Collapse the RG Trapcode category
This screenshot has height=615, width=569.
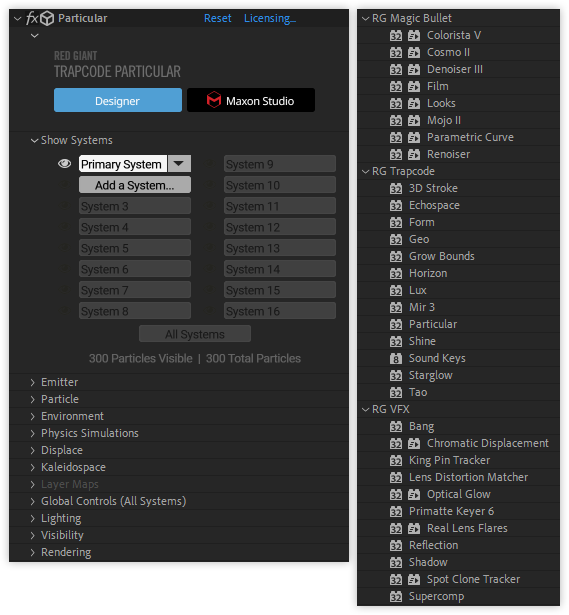coord(365,171)
